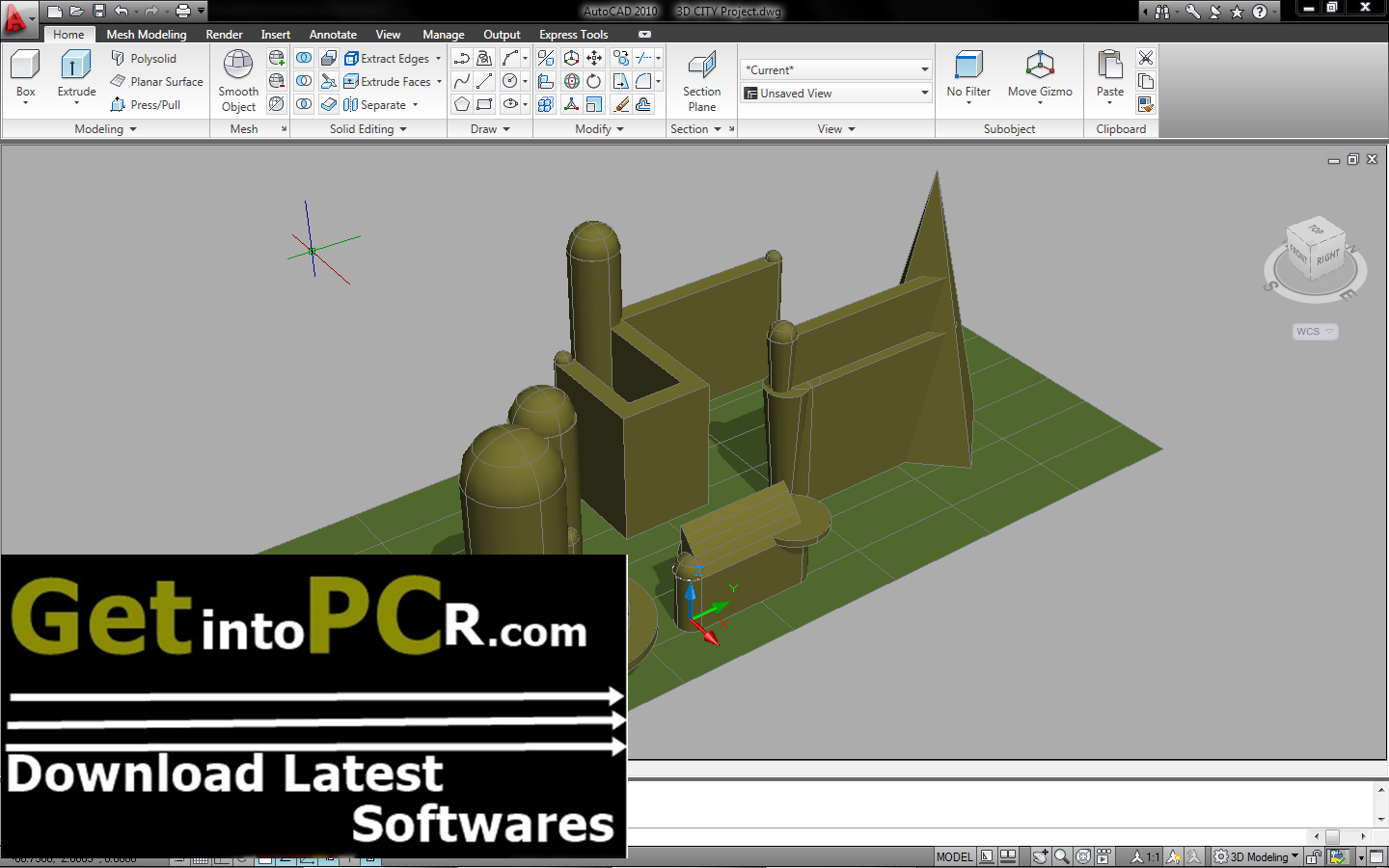Select the Rectangle draw tool
The height and width of the screenshot is (868, 1389).
tap(484, 105)
